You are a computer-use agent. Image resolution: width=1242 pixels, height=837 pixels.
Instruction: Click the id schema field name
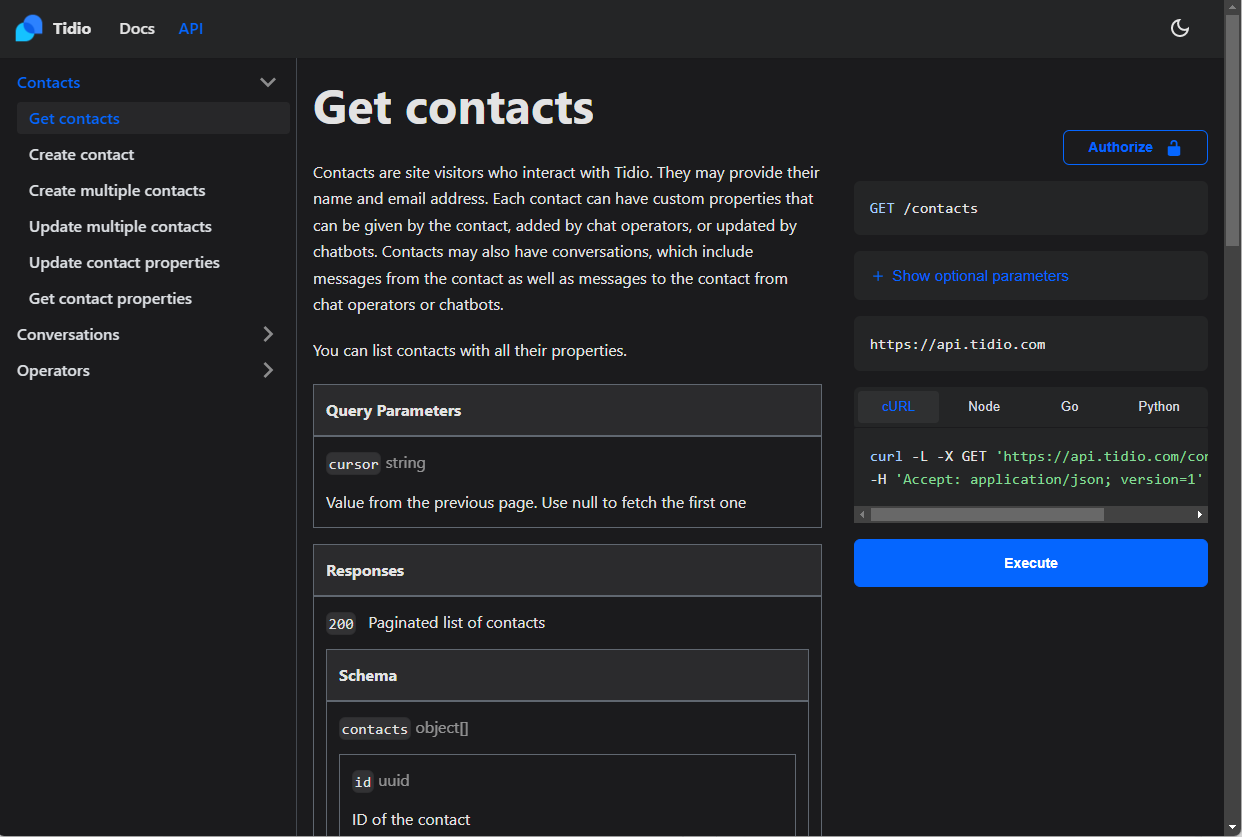pos(363,782)
